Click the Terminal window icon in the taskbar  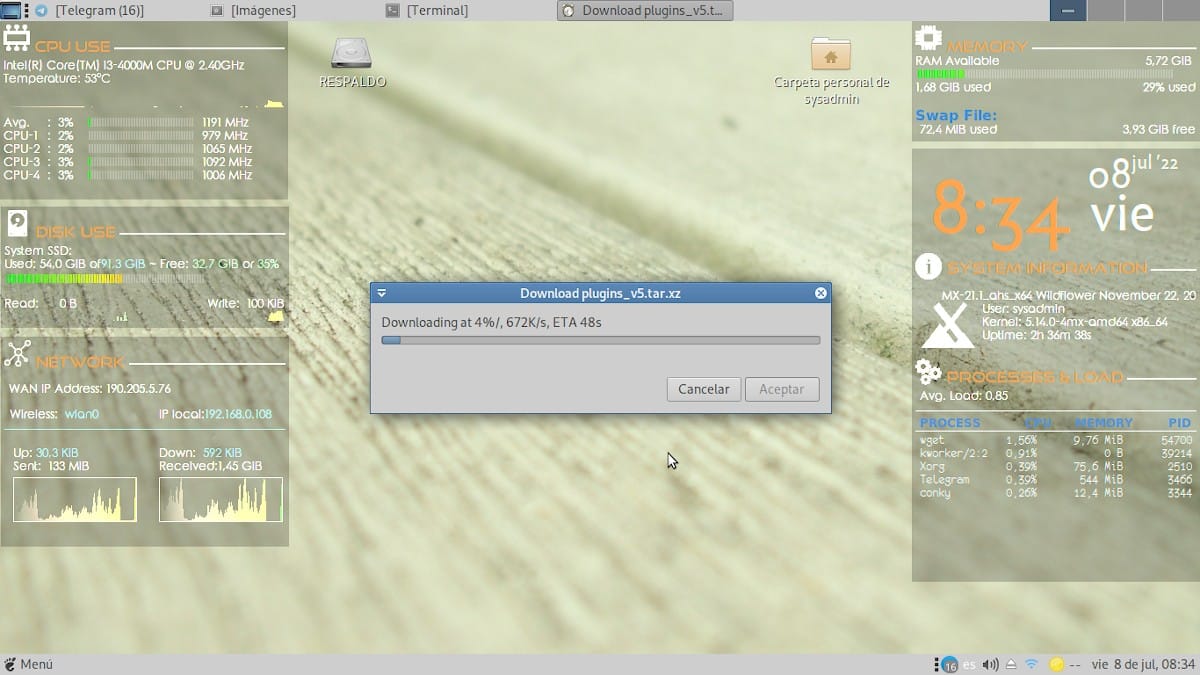pyautogui.click(x=392, y=10)
